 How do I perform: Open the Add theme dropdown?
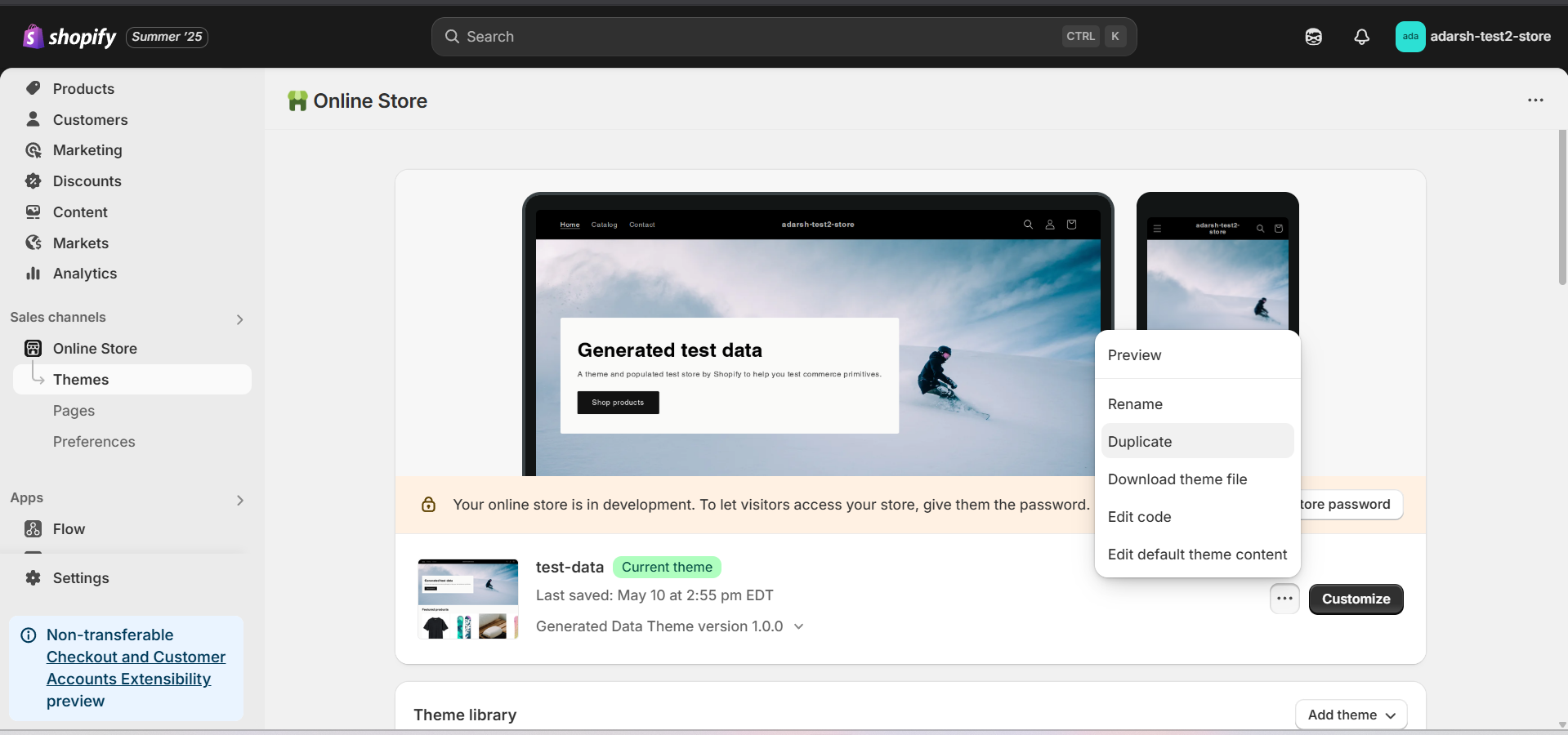click(x=1351, y=714)
